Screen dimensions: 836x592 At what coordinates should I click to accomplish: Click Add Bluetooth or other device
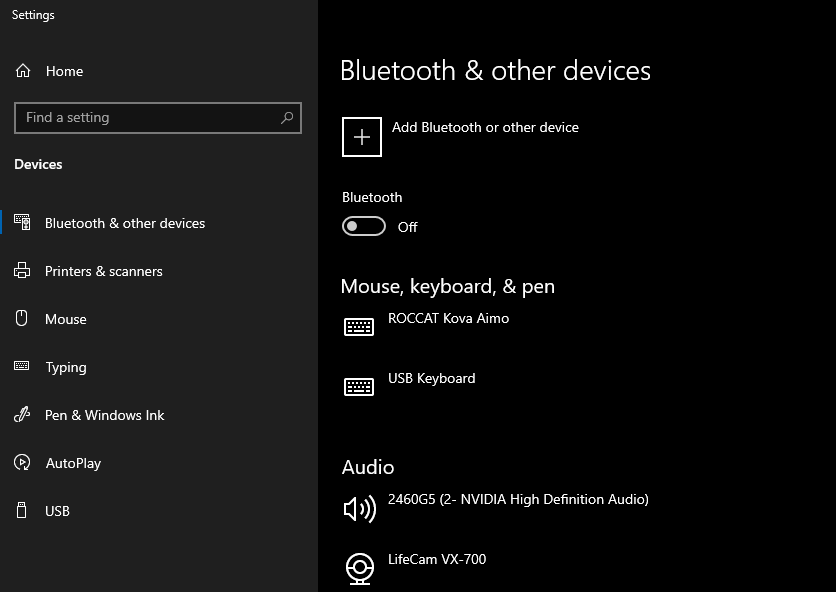(x=483, y=127)
